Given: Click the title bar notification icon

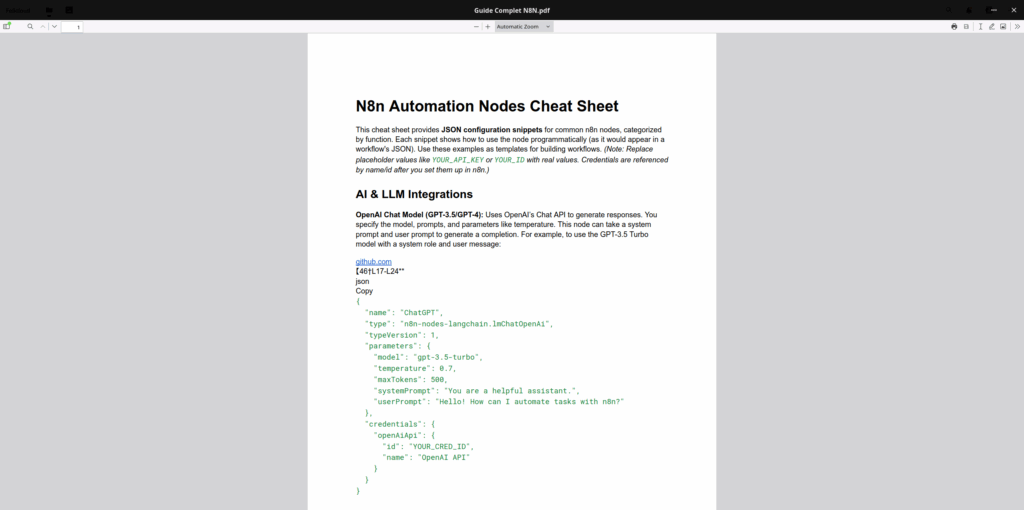Looking at the screenshot, I should pos(968,10).
